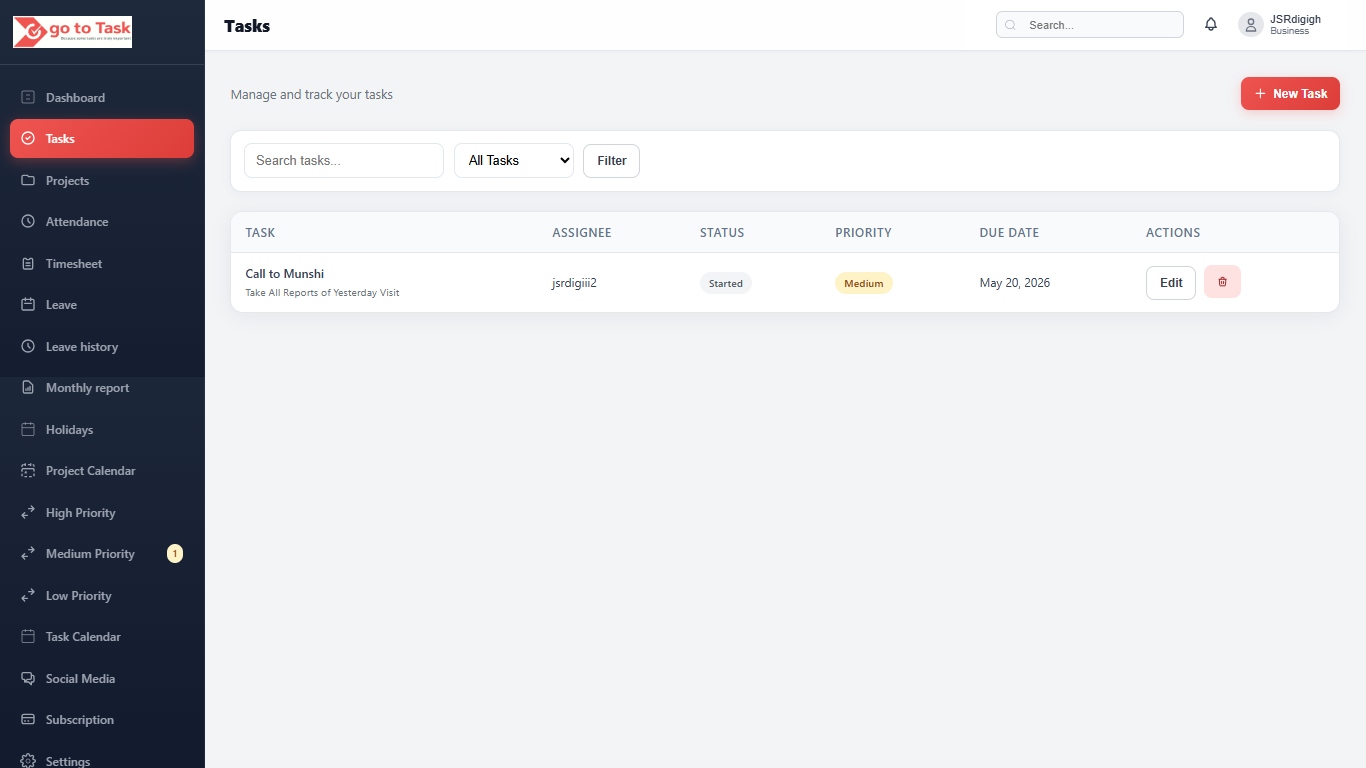Click the Filter button
1366x768 pixels.
tap(611, 160)
